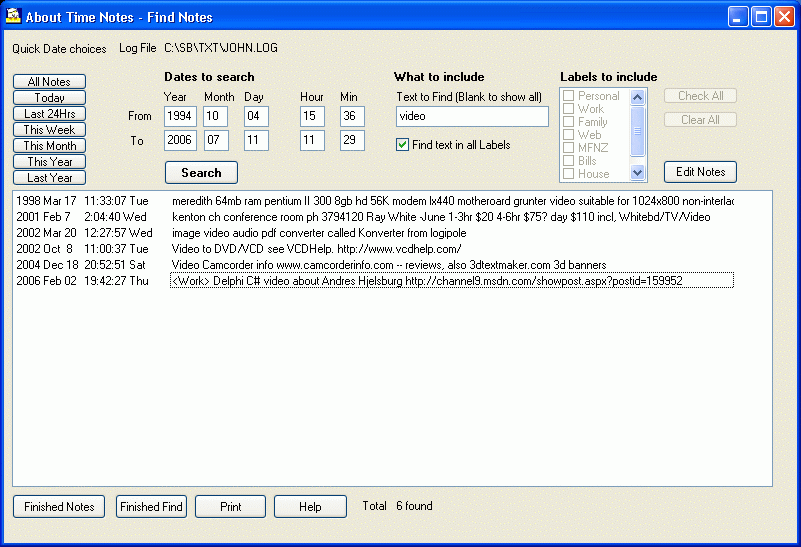Click the From Month field 10

point(216,116)
